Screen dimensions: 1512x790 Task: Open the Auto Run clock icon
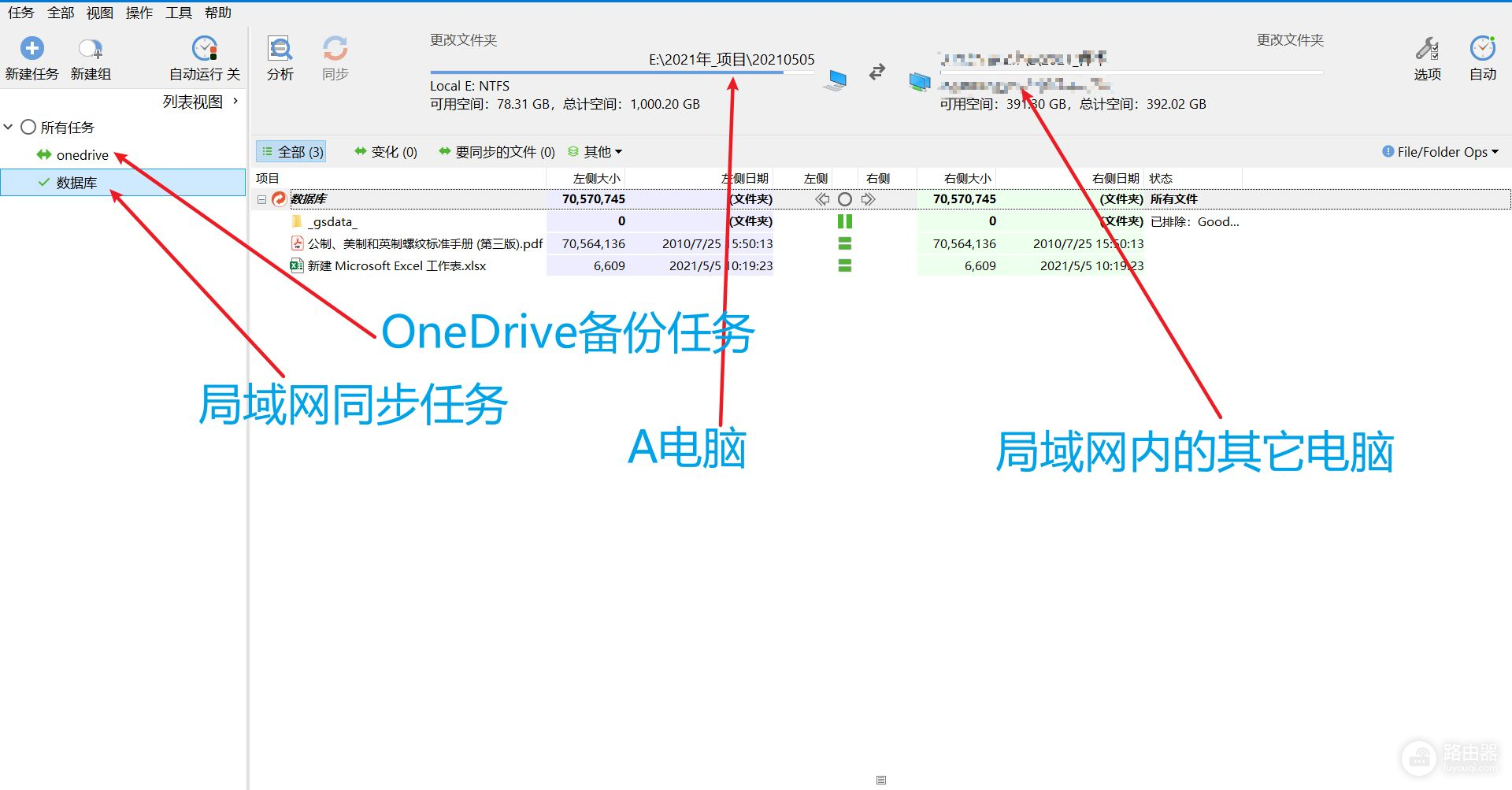coord(205,48)
